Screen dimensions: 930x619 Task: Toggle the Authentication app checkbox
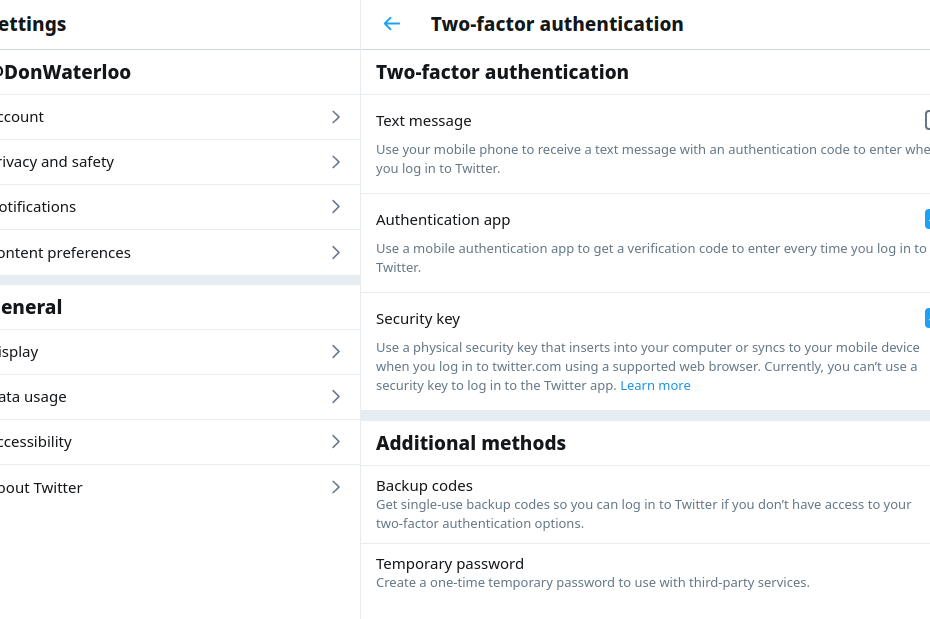[x=926, y=220]
